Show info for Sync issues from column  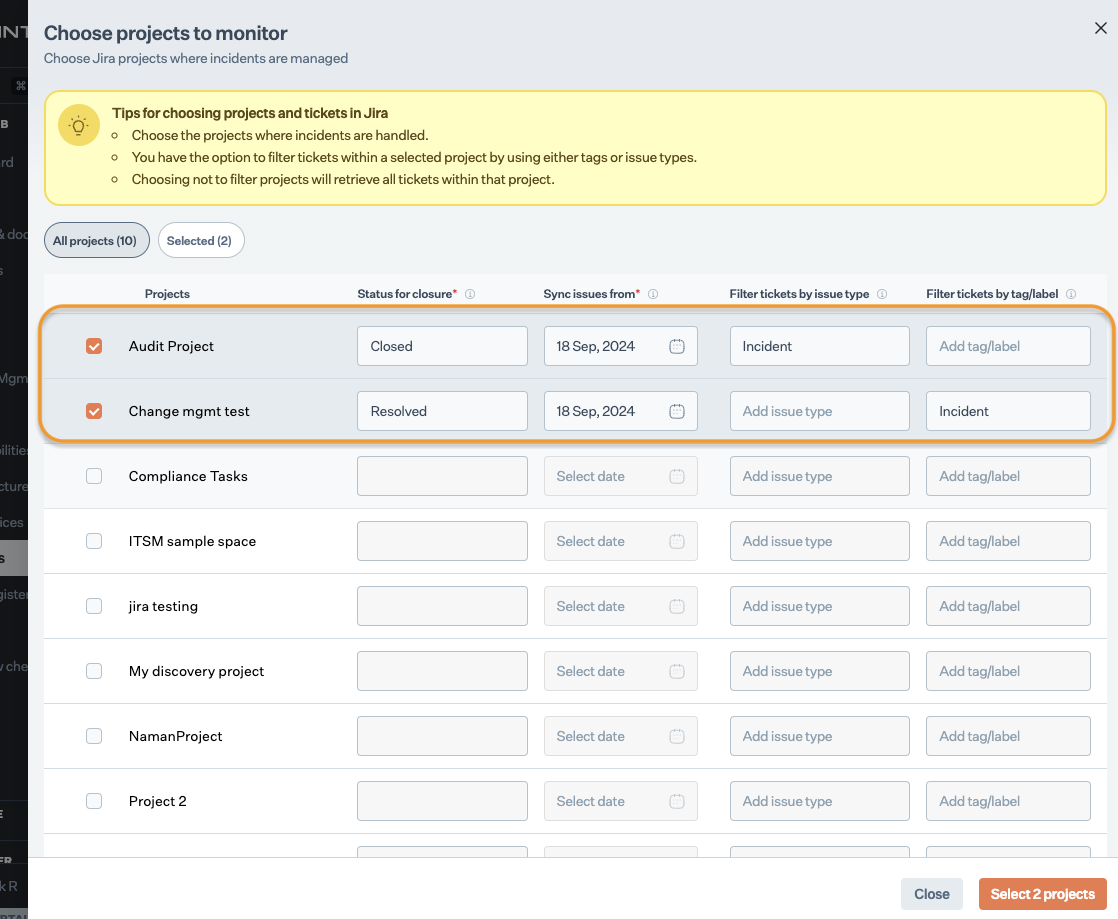coord(652,294)
